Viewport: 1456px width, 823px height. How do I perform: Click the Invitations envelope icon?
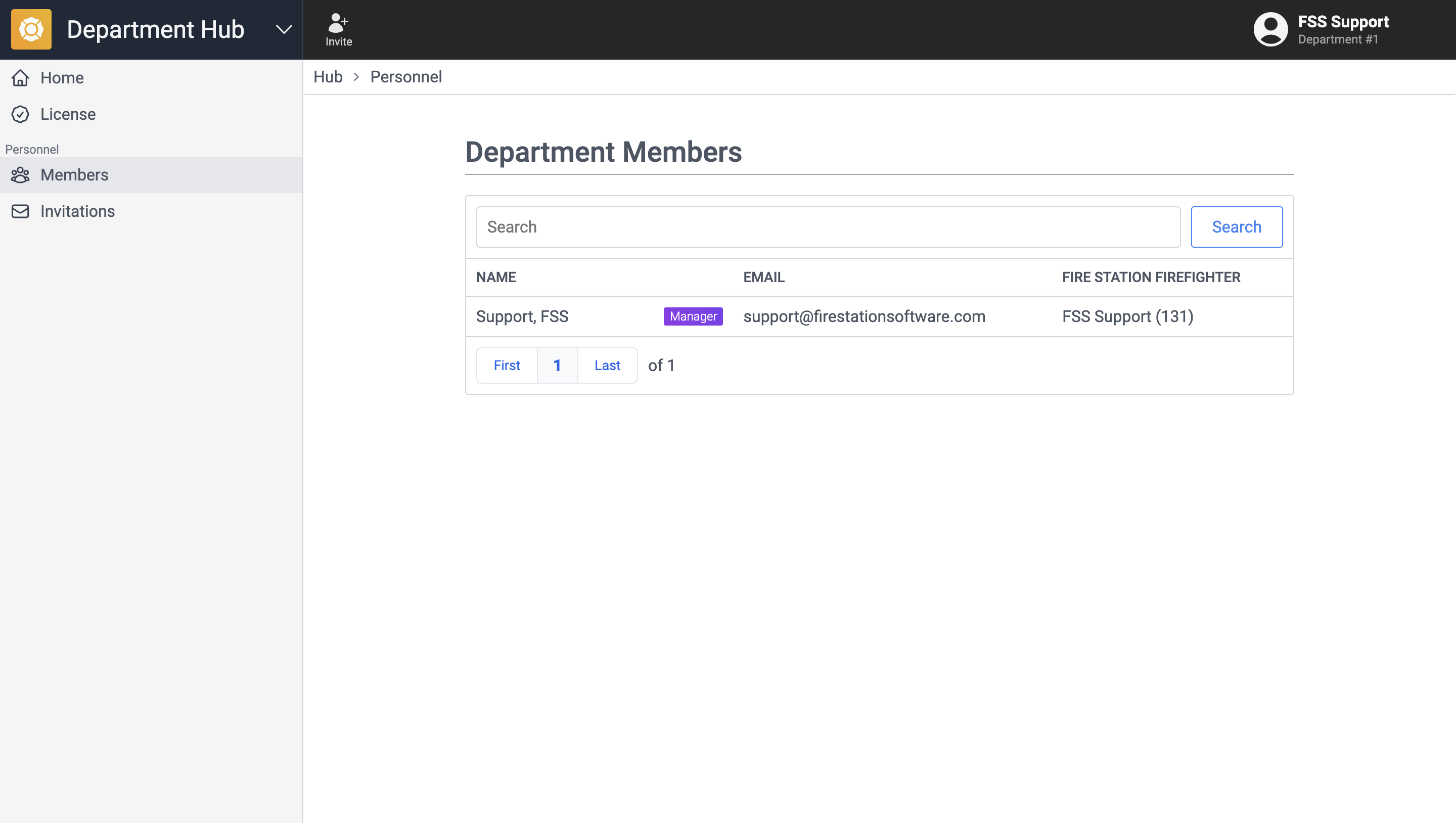tap(20, 211)
